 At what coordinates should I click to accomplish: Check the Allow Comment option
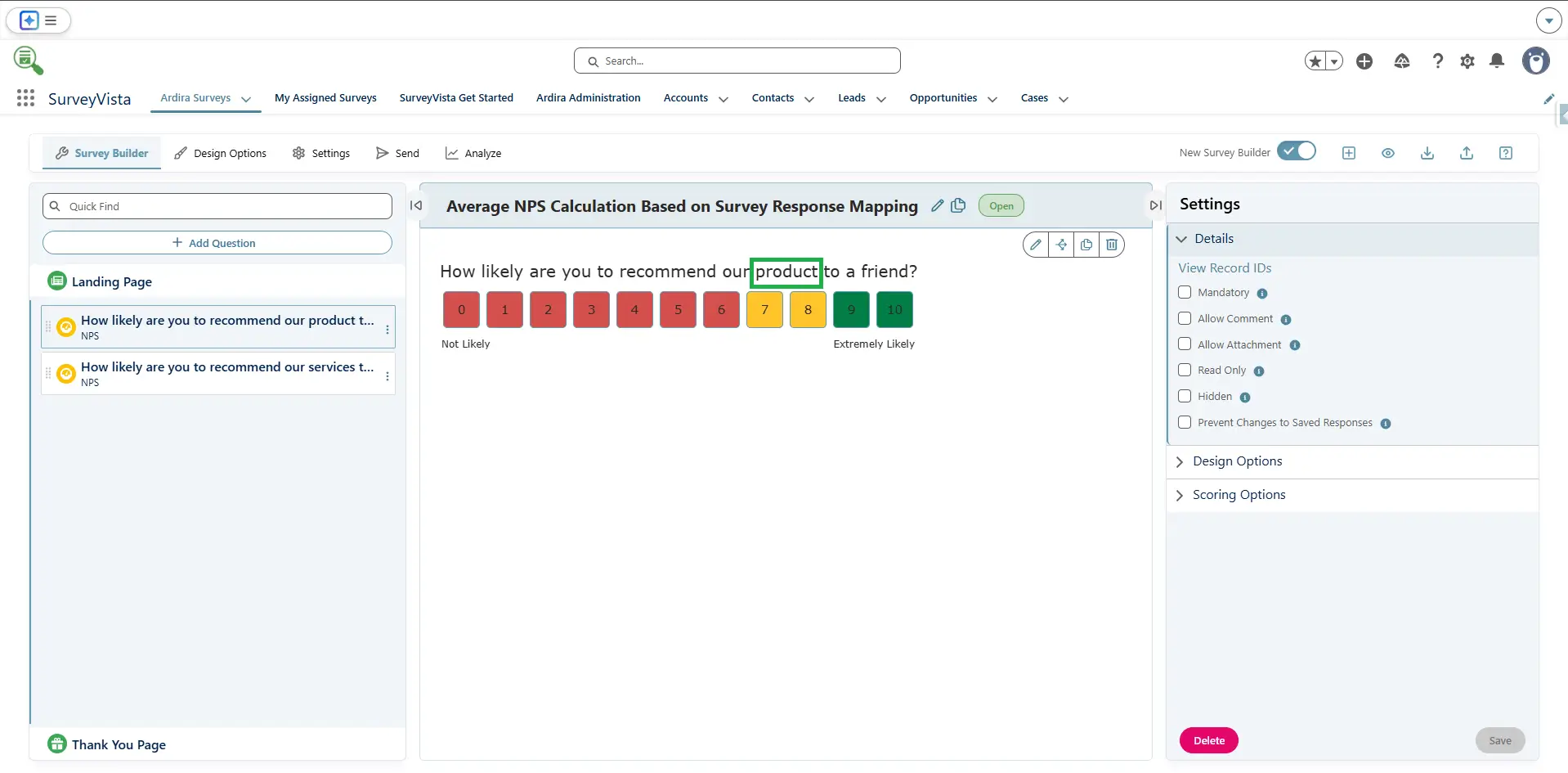click(1185, 319)
